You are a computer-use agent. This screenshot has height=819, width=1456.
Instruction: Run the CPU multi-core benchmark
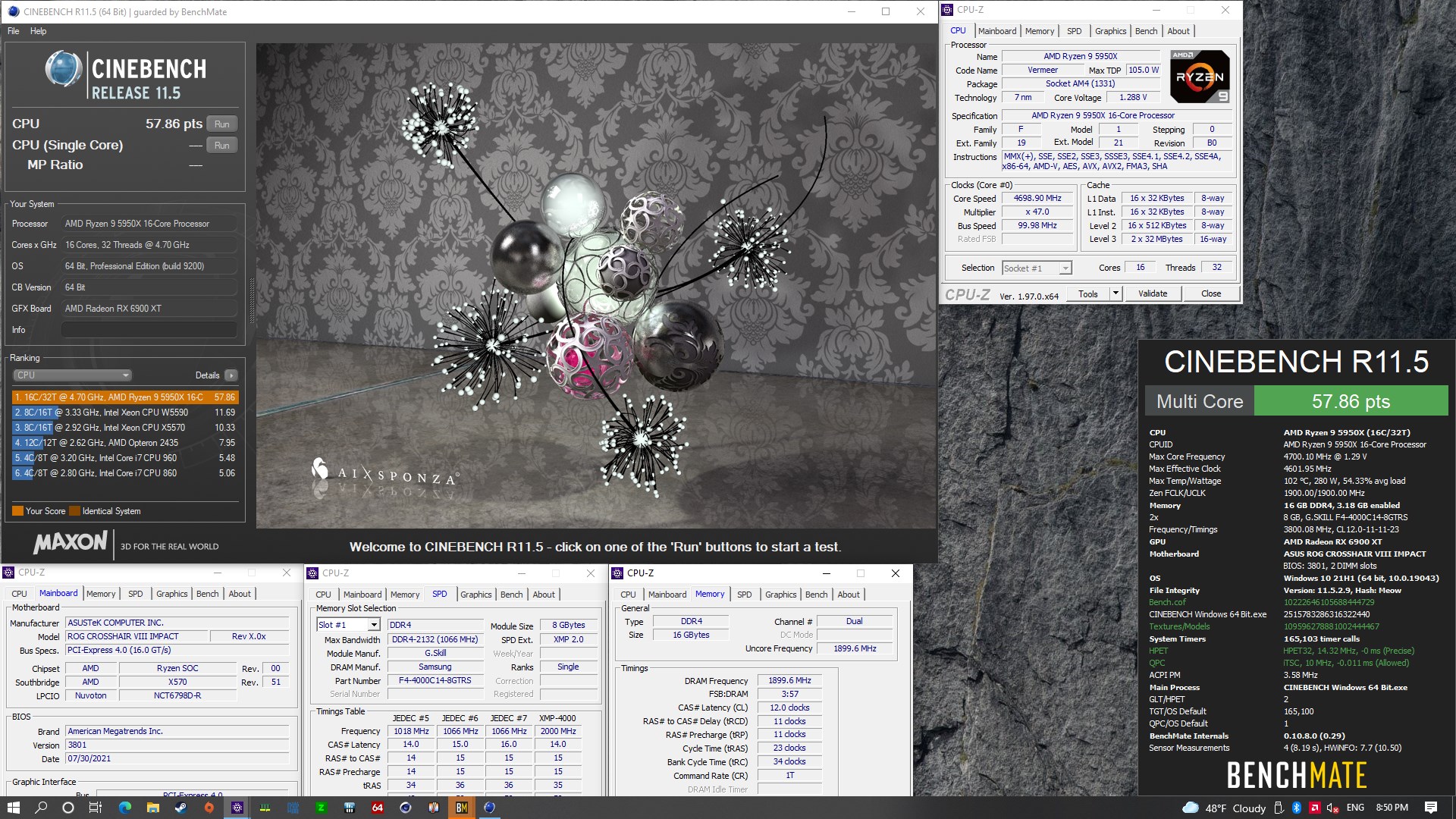click(x=221, y=124)
